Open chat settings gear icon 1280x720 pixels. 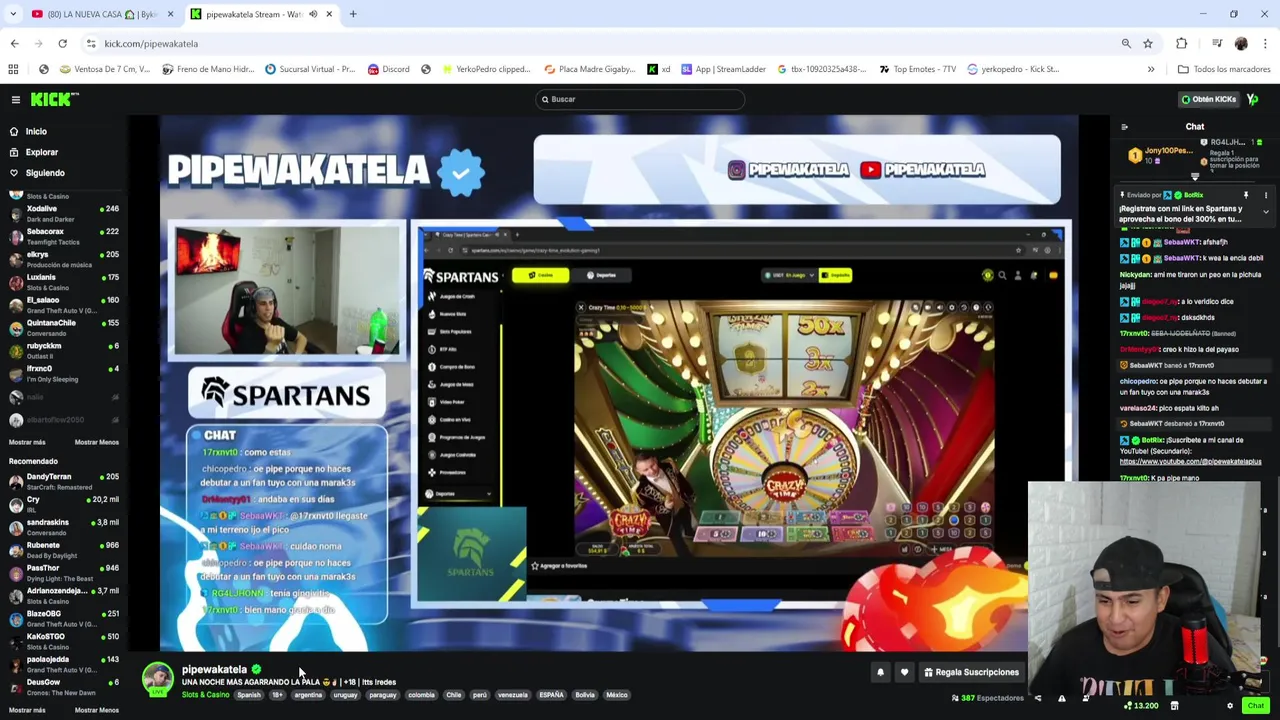[1230, 706]
